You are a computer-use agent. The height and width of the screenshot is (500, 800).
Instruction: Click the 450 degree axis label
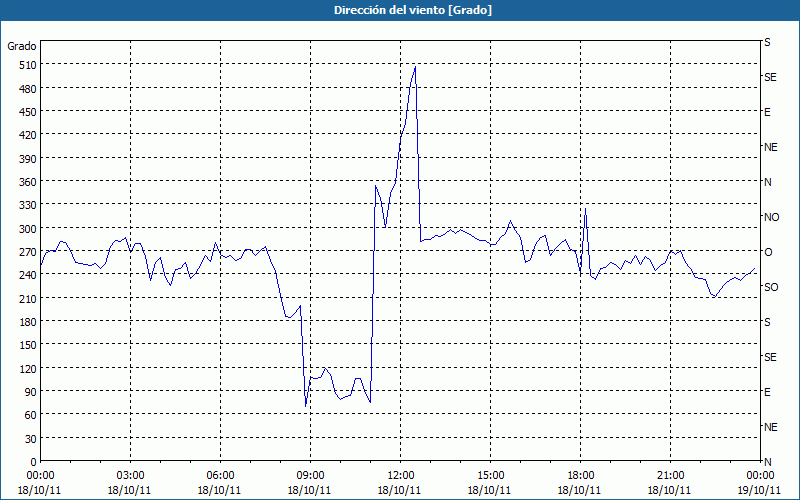(28, 112)
